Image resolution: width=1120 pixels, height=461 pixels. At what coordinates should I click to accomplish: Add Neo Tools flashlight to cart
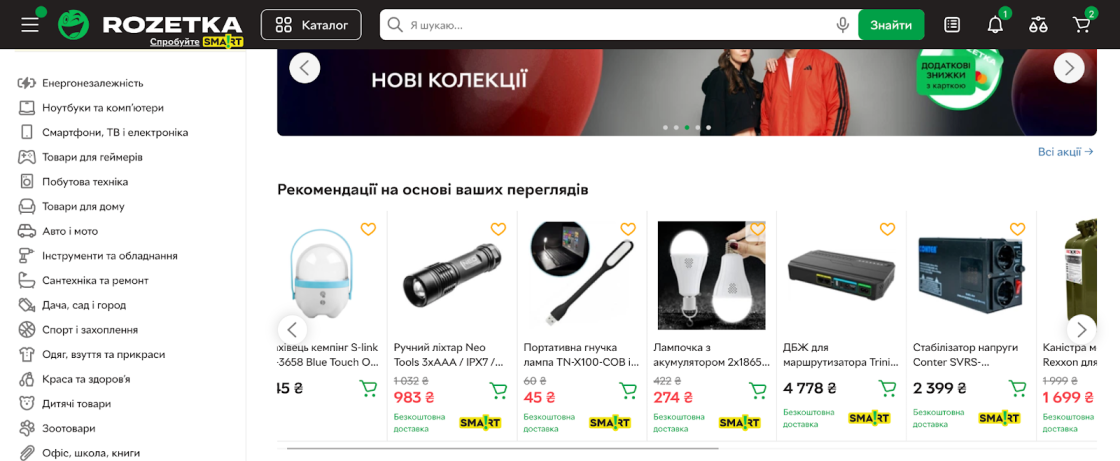click(x=498, y=390)
